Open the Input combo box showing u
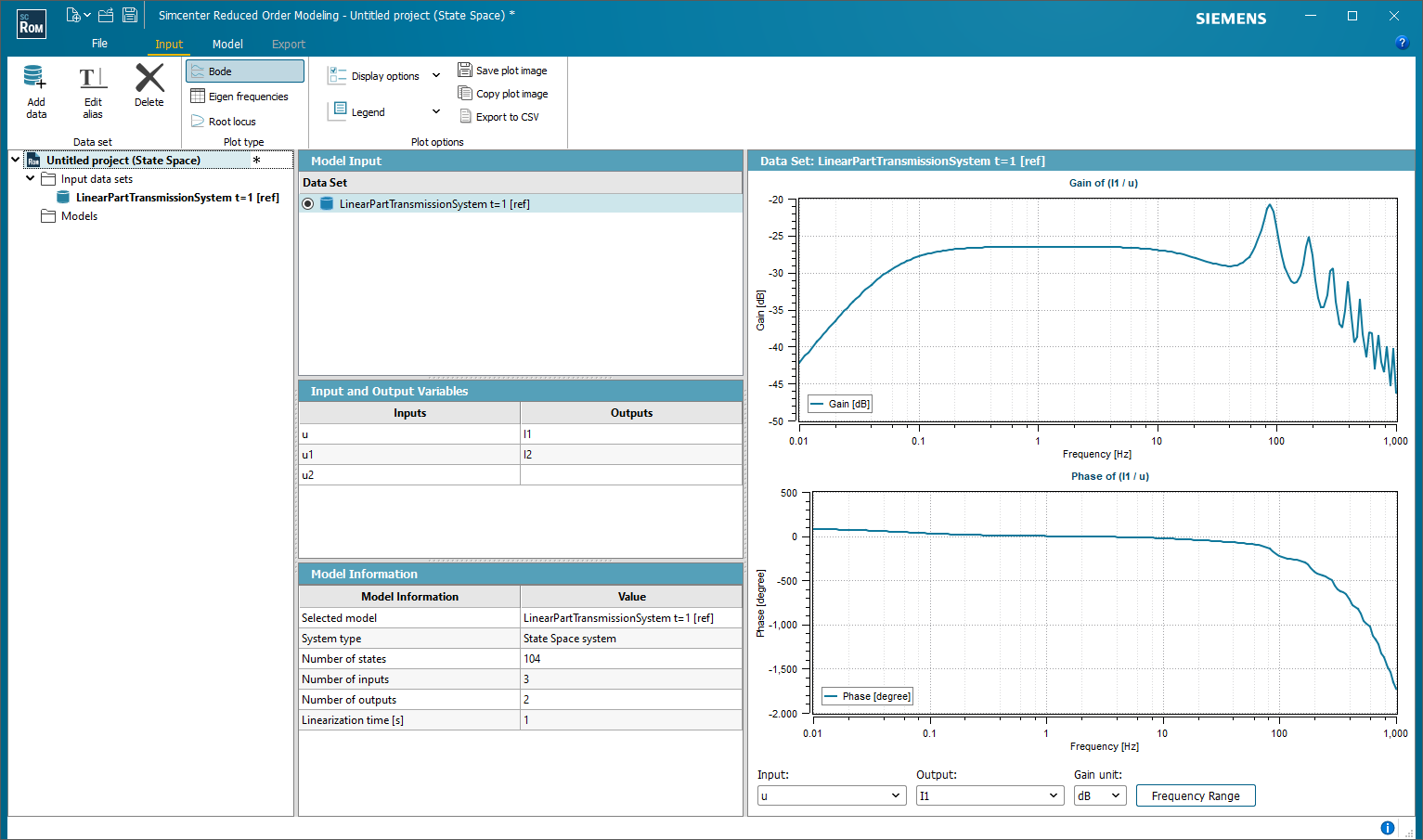The width and height of the screenshot is (1423, 840). tap(832, 795)
